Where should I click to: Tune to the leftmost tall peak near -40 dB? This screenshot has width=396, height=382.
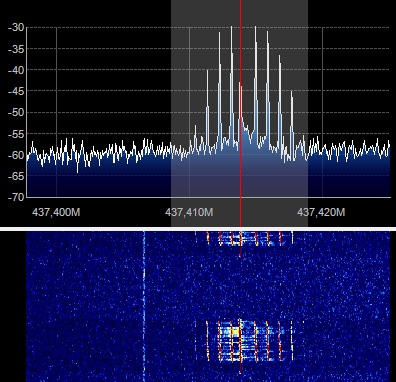point(207,71)
